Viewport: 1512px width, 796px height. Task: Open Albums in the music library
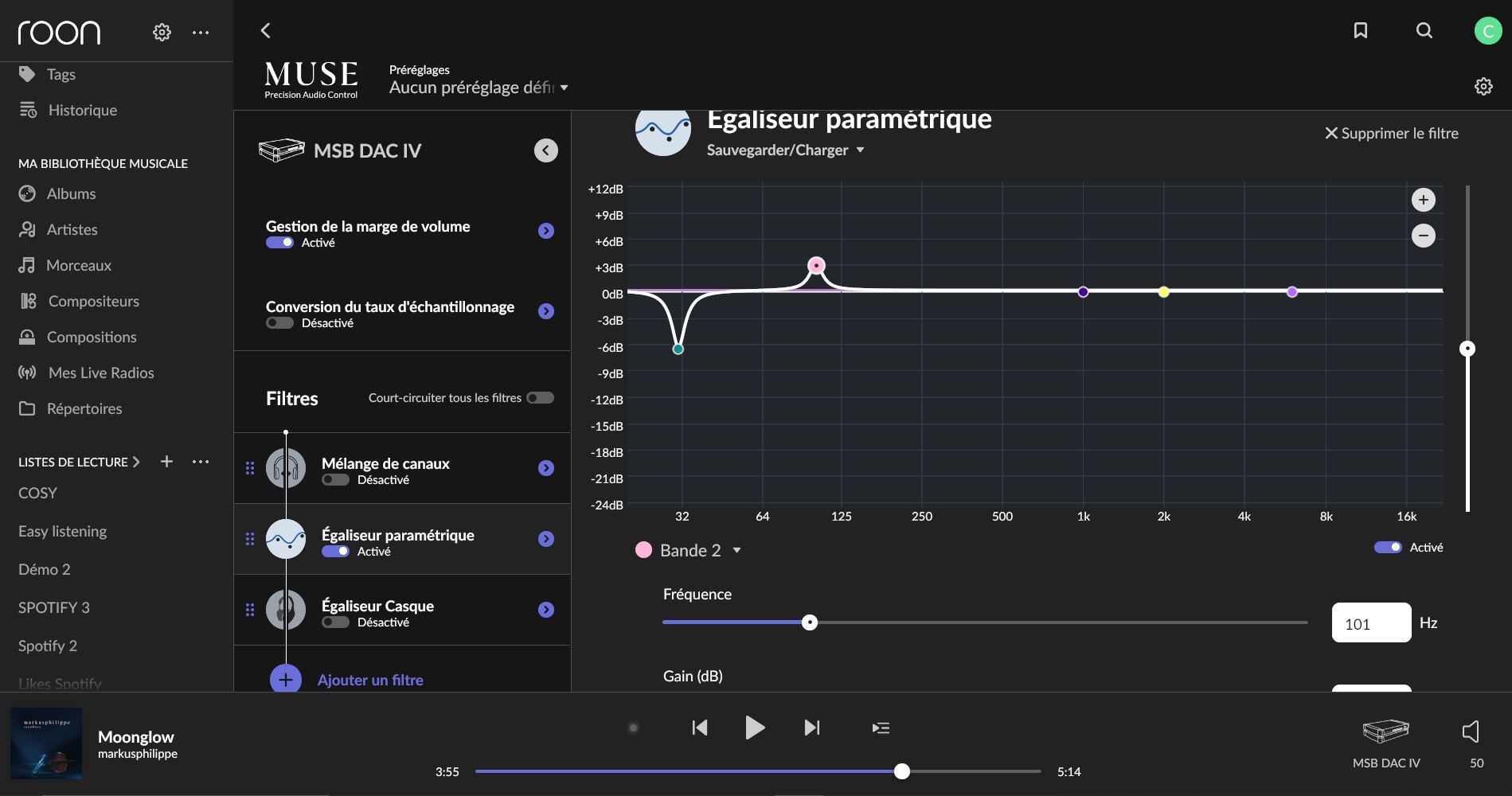71,193
